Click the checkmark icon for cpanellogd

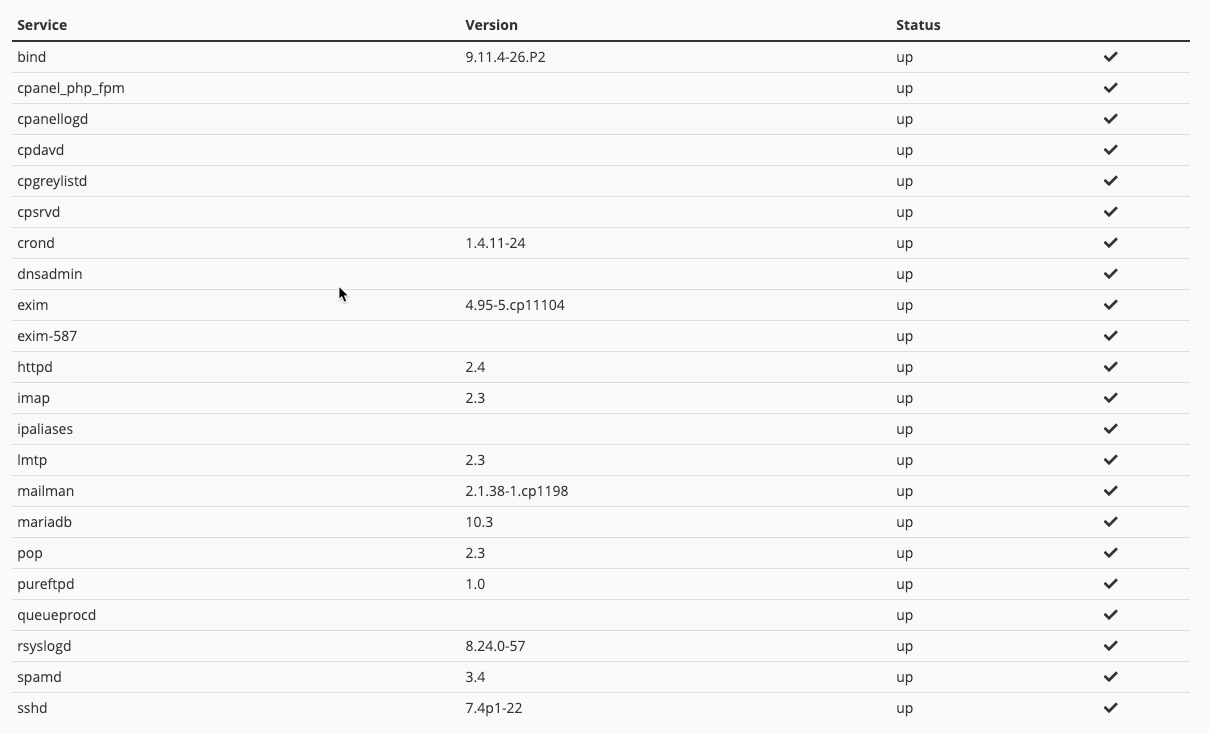click(1110, 119)
